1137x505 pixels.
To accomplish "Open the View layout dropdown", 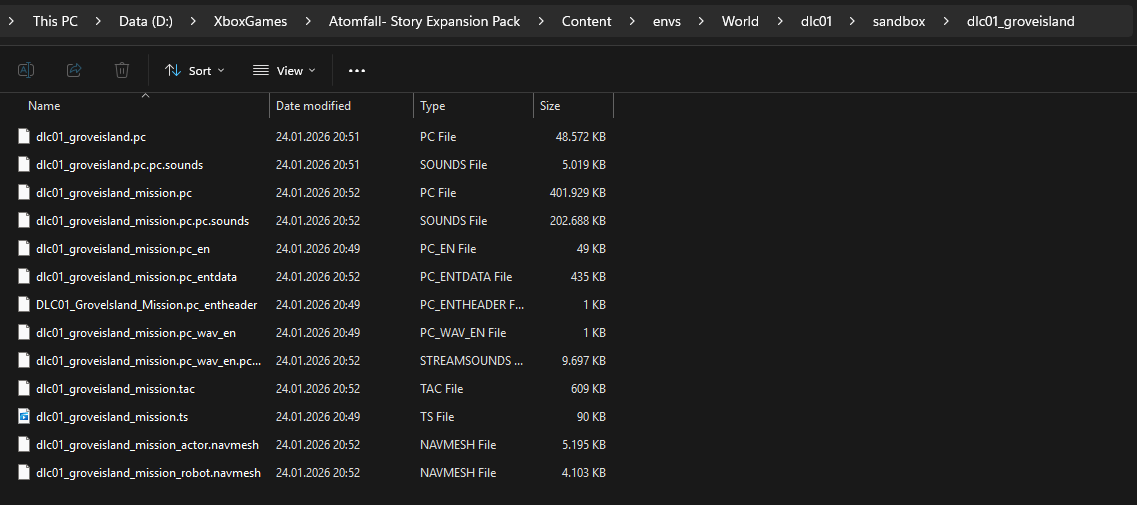I will tap(284, 70).
